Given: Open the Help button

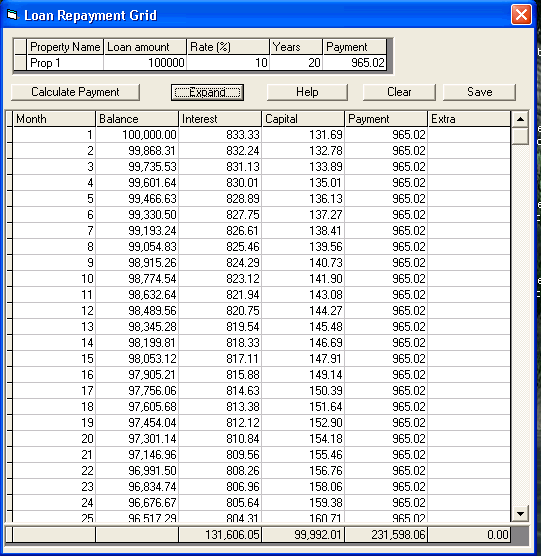Looking at the screenshot, I should pyautogui.click(x=307, y=92).
